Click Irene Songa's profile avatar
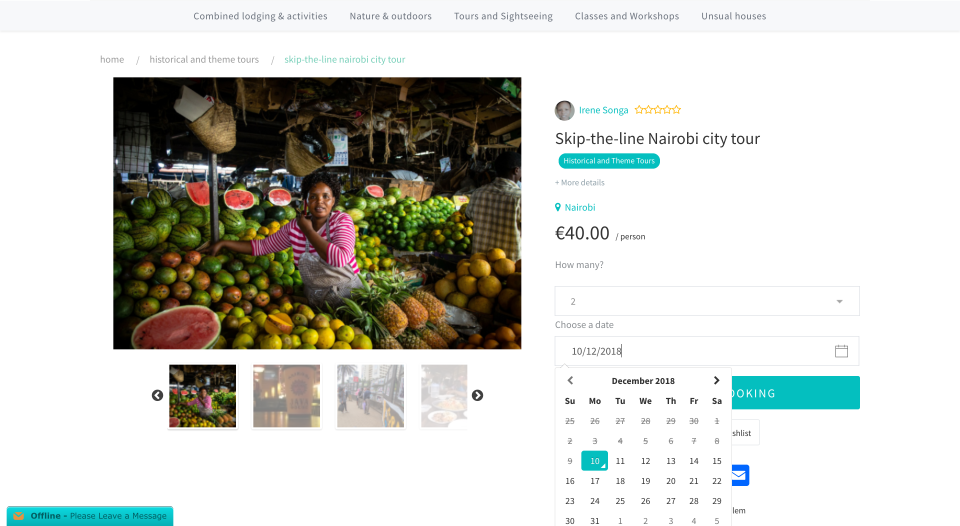The image size is (960, 526). pos(565,110)
